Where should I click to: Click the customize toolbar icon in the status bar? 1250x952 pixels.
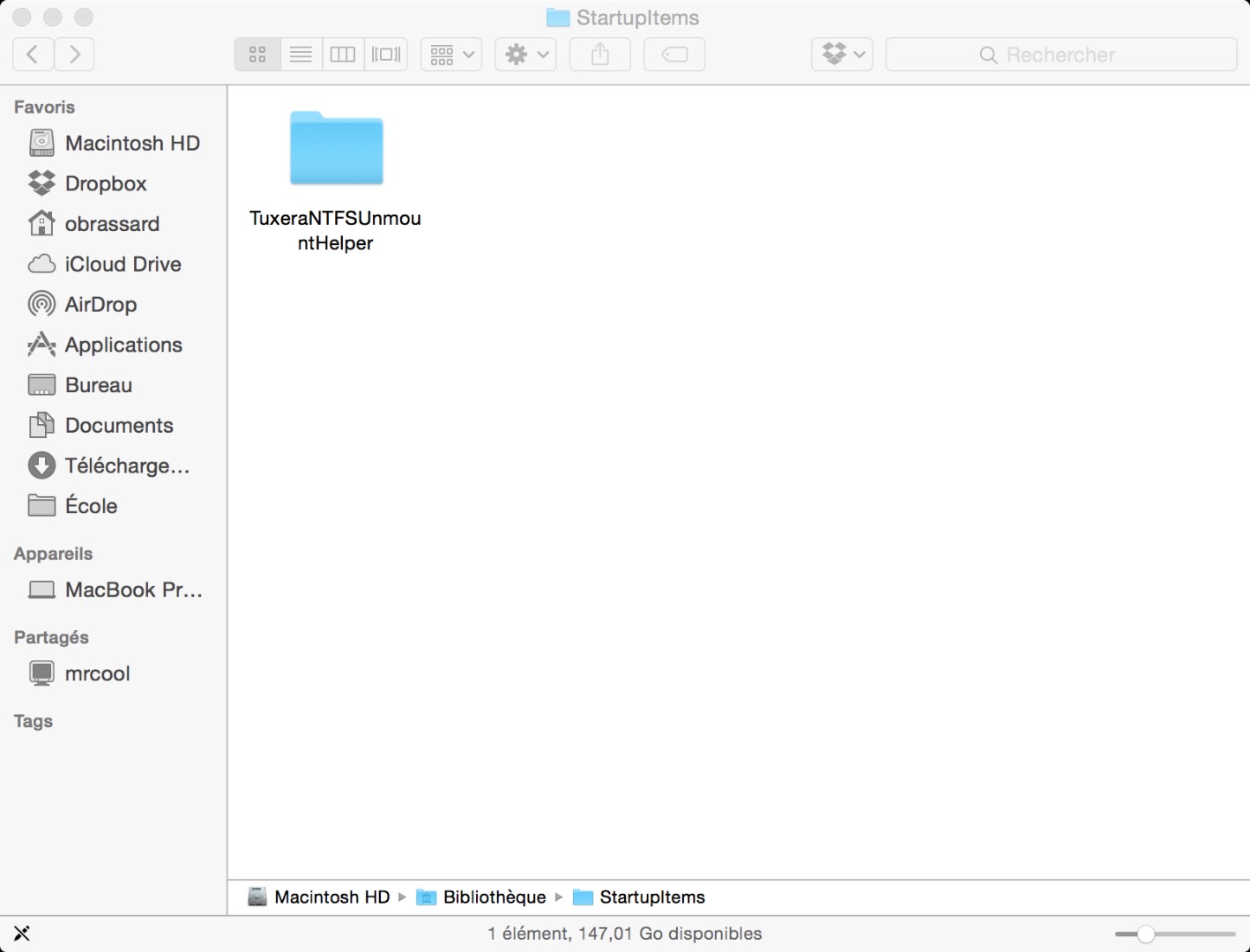[22, 933]
